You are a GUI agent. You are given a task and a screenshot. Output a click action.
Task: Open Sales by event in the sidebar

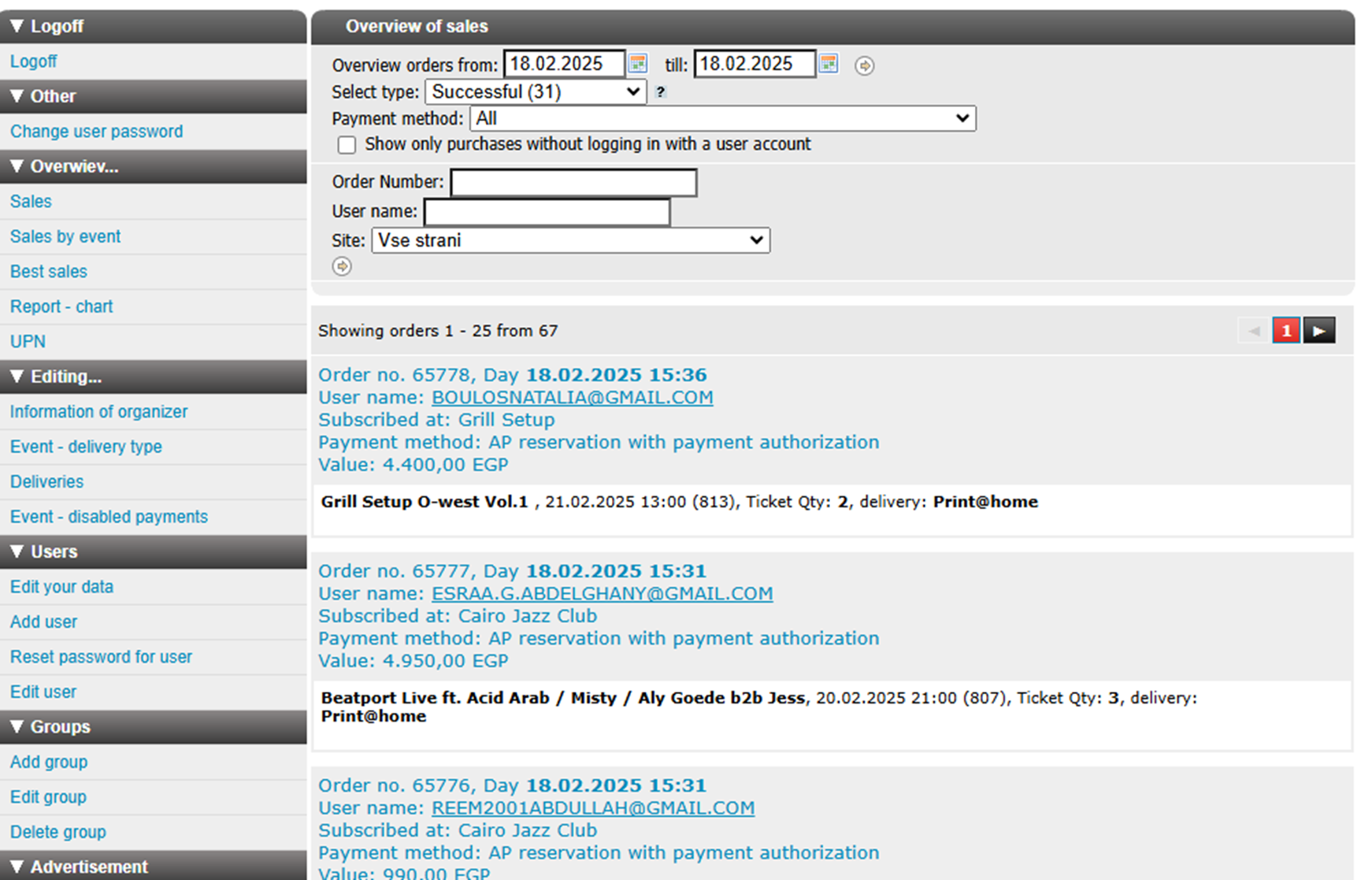[65, 236]
